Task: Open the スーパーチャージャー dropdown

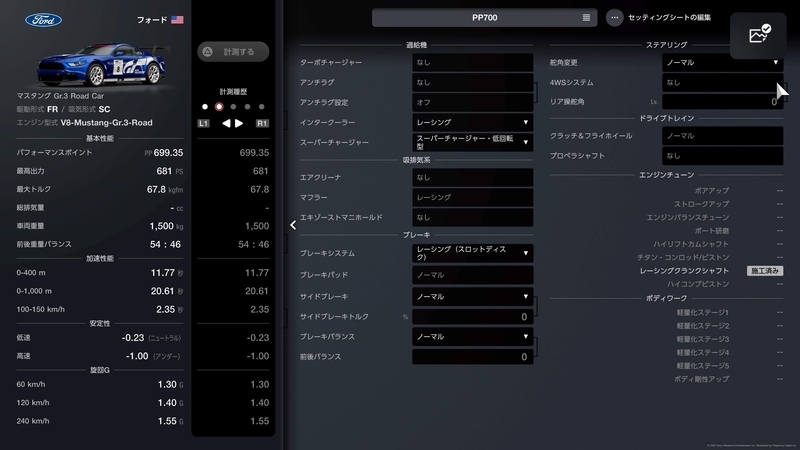Action: click(472, 142)
